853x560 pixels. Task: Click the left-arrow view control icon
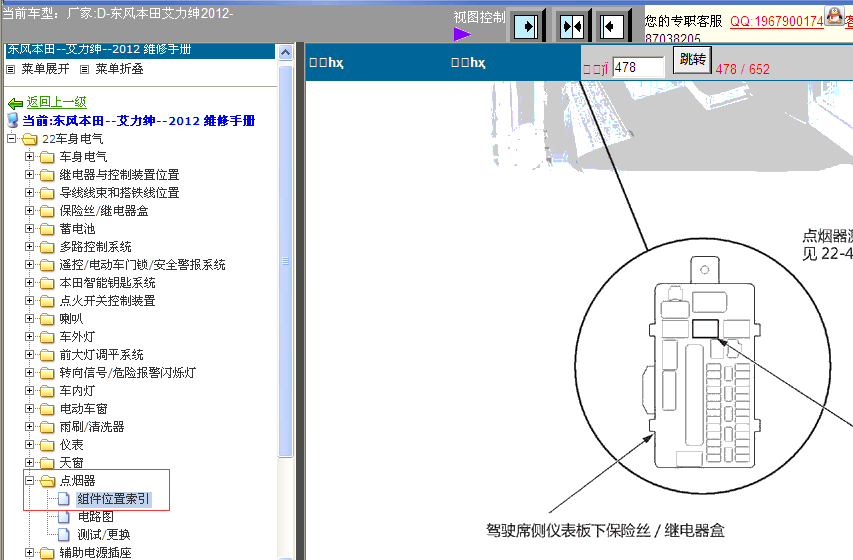611,26
